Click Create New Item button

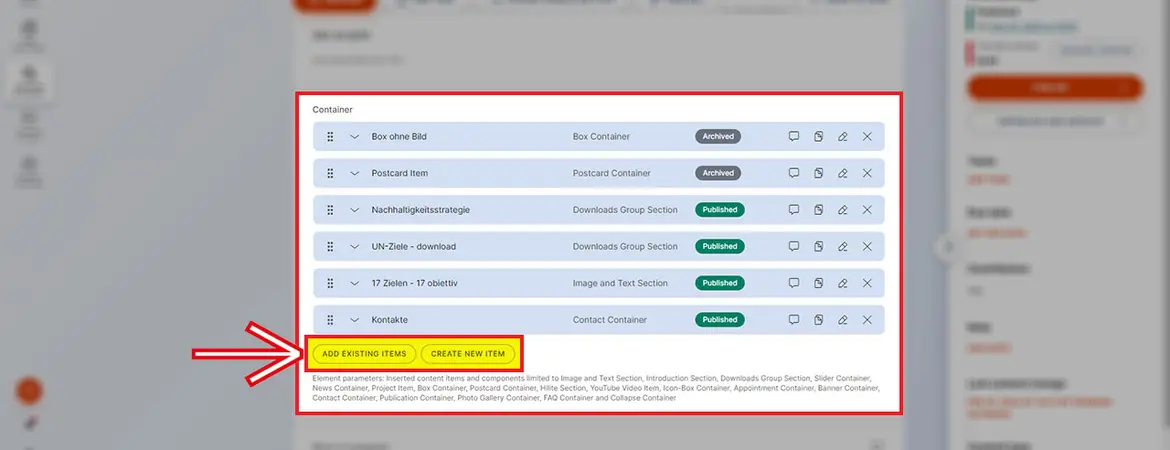tap(469, 354)
